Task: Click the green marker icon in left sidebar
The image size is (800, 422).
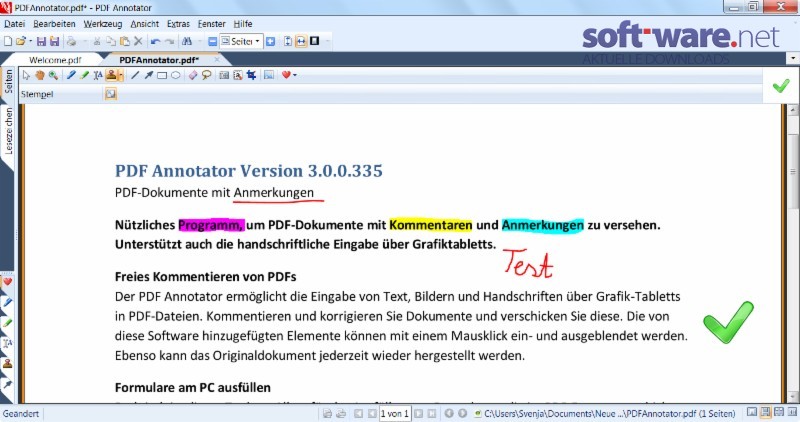Action: [x=8, y=322]
